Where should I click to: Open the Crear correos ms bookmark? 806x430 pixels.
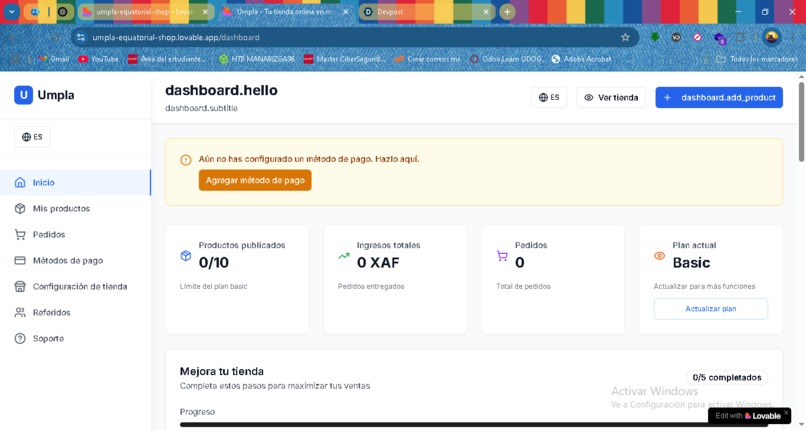tap(427, 59)
